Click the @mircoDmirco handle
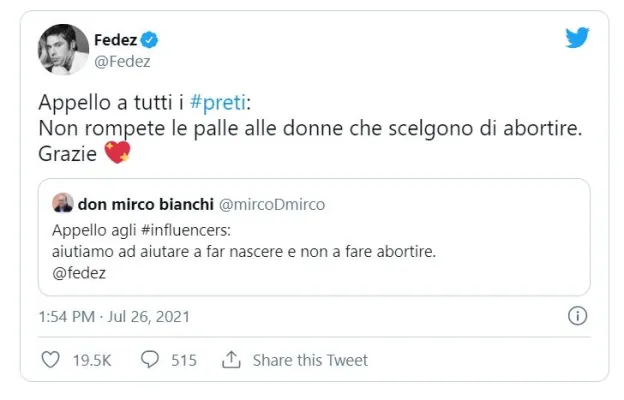The height and width of the screenshot is (400, 624). point(270,204)
